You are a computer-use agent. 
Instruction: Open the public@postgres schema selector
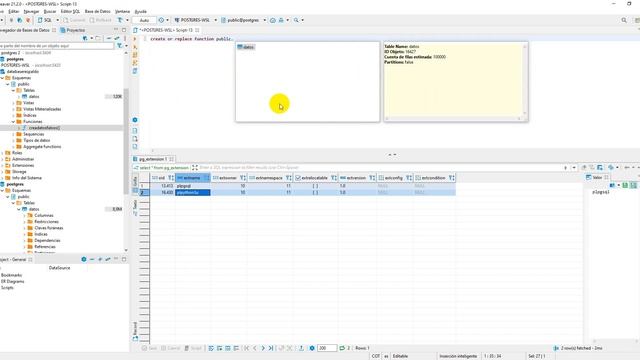(243, 20)
